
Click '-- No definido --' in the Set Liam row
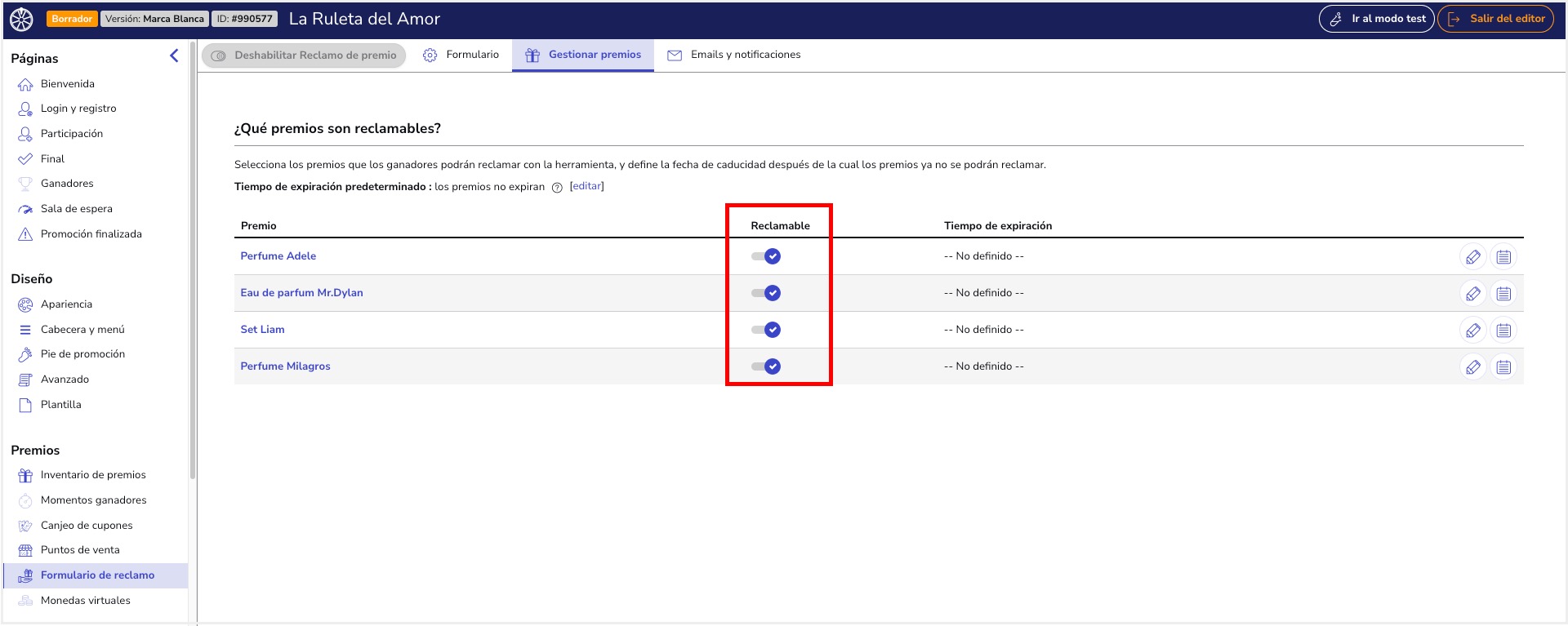pyautogui.click(x=983, y=330)
